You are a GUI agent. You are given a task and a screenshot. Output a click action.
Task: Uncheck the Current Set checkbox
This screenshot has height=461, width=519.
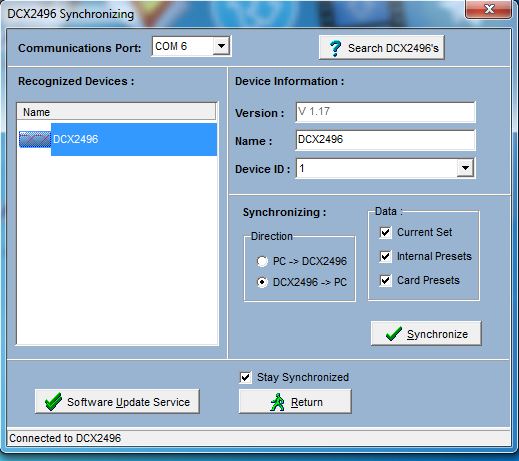386,232
